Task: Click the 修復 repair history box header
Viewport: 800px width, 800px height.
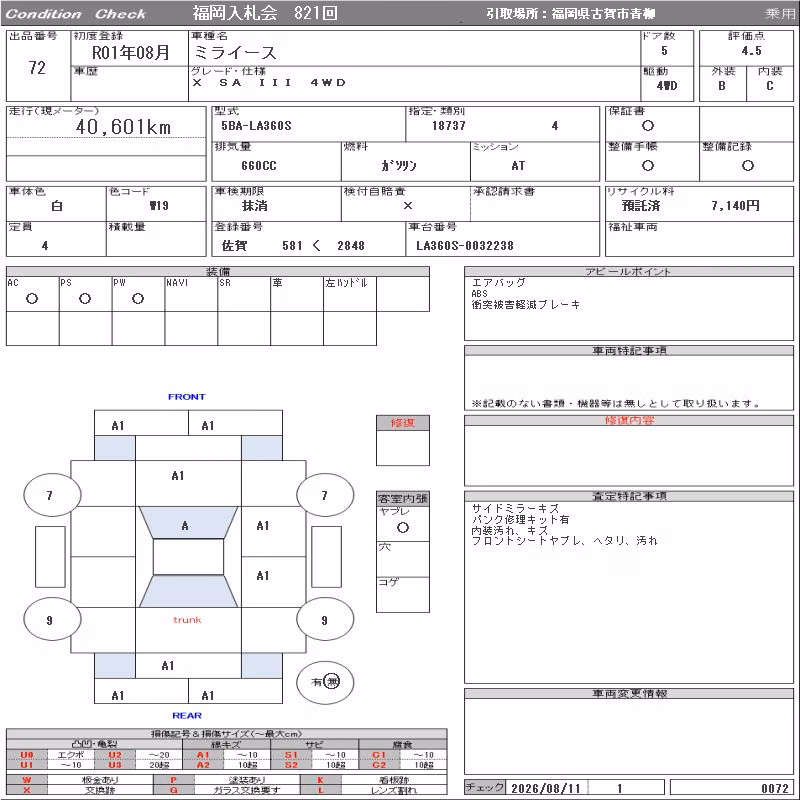Action: coord(403,422)
